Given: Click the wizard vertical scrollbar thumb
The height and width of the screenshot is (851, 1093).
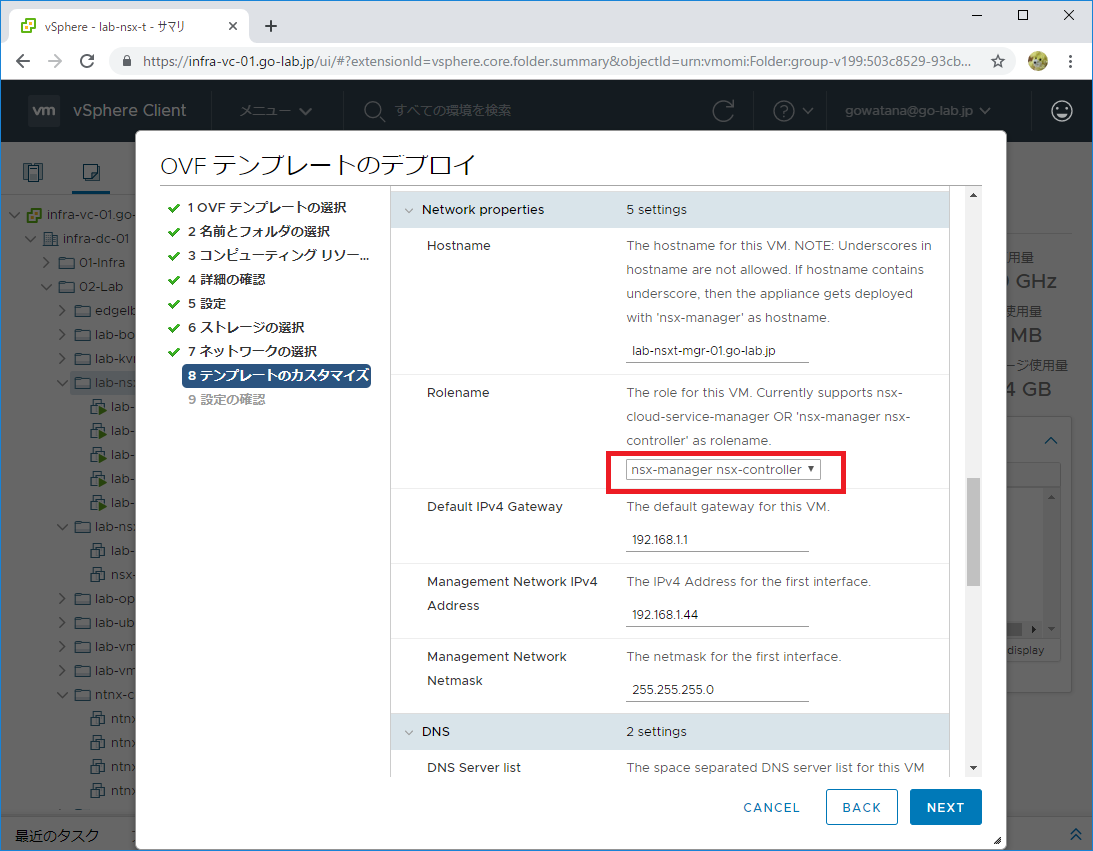Looking at the screenshot, I should 973,532.
